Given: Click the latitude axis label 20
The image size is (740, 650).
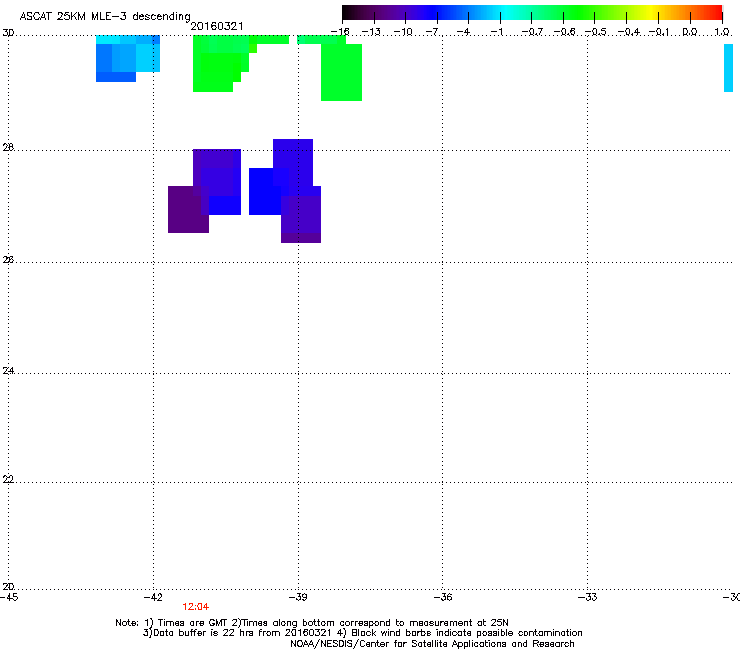Looking at the screenshot, I should pos(8,586).
